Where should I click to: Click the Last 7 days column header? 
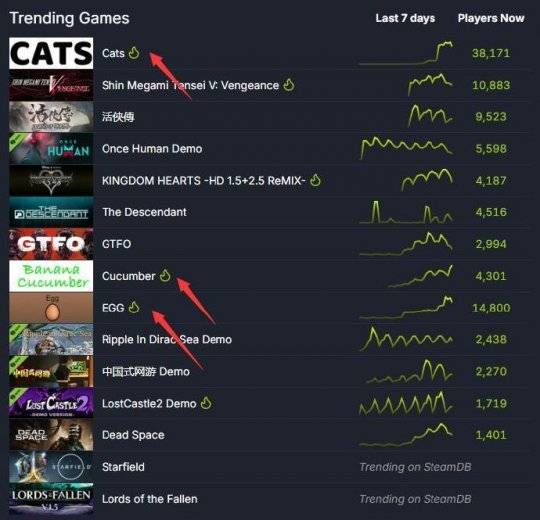[x=405, y=18]
